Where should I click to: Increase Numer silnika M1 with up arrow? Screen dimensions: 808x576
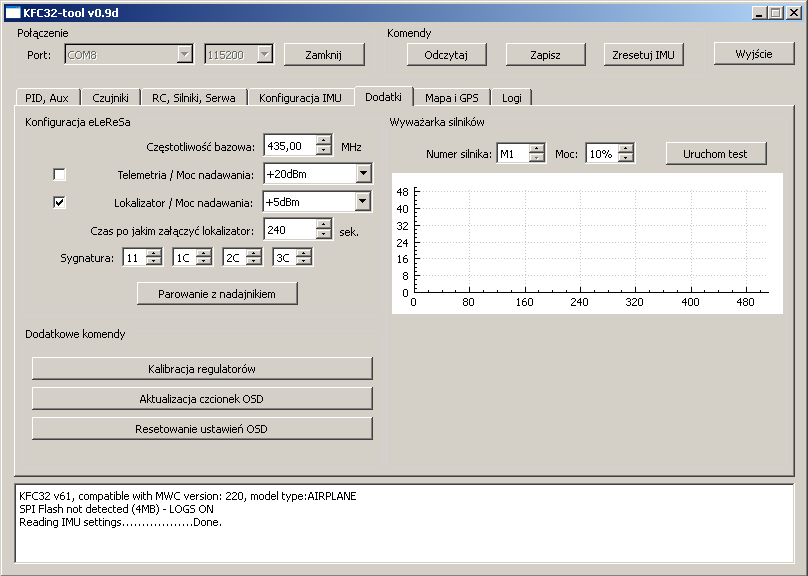[537, 149]
